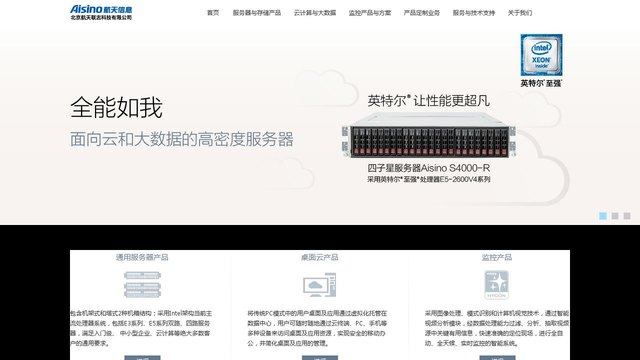Click the Intel Xeon inside badge
The image size is (640, 360).
coord(541,55)
